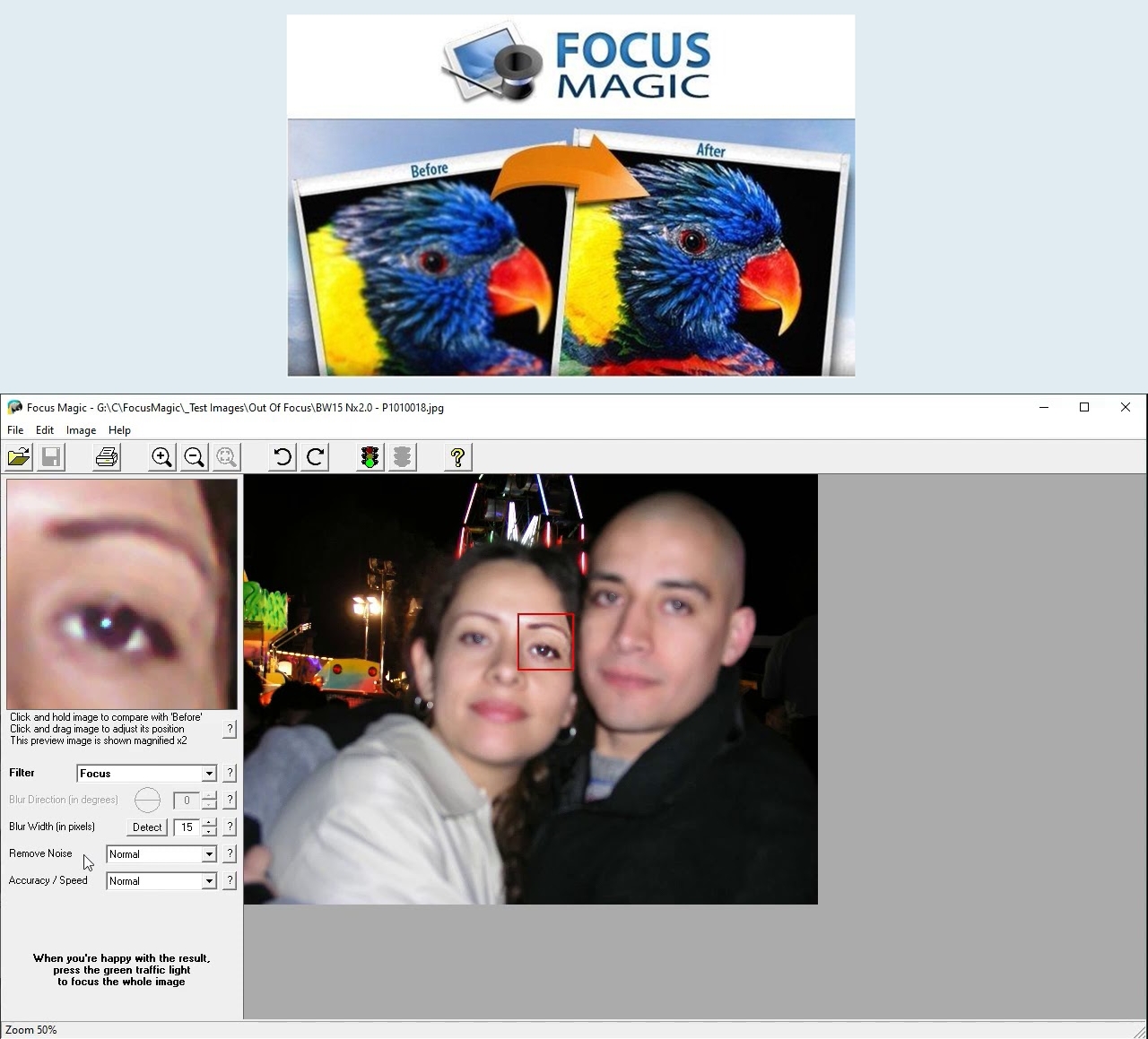
Task: Click the question mark beside Accuracy / Speed
Action: [230, 880]
